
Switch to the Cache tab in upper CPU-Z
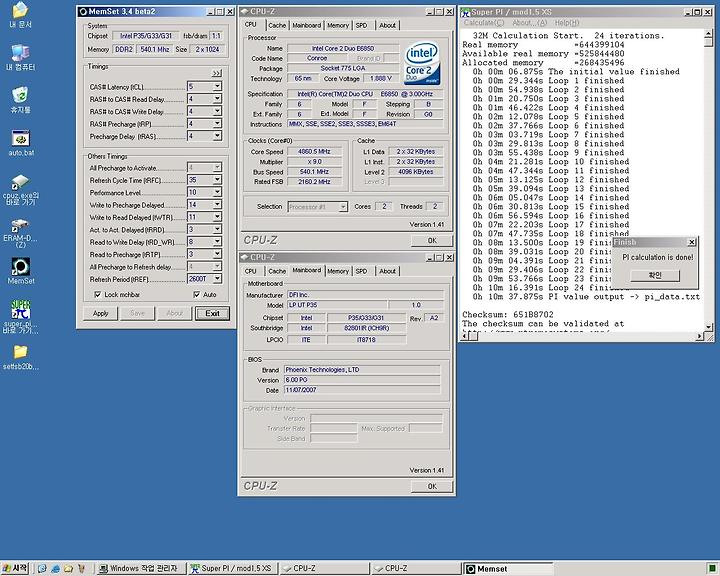pyautogui.click(x=277, y=26)
